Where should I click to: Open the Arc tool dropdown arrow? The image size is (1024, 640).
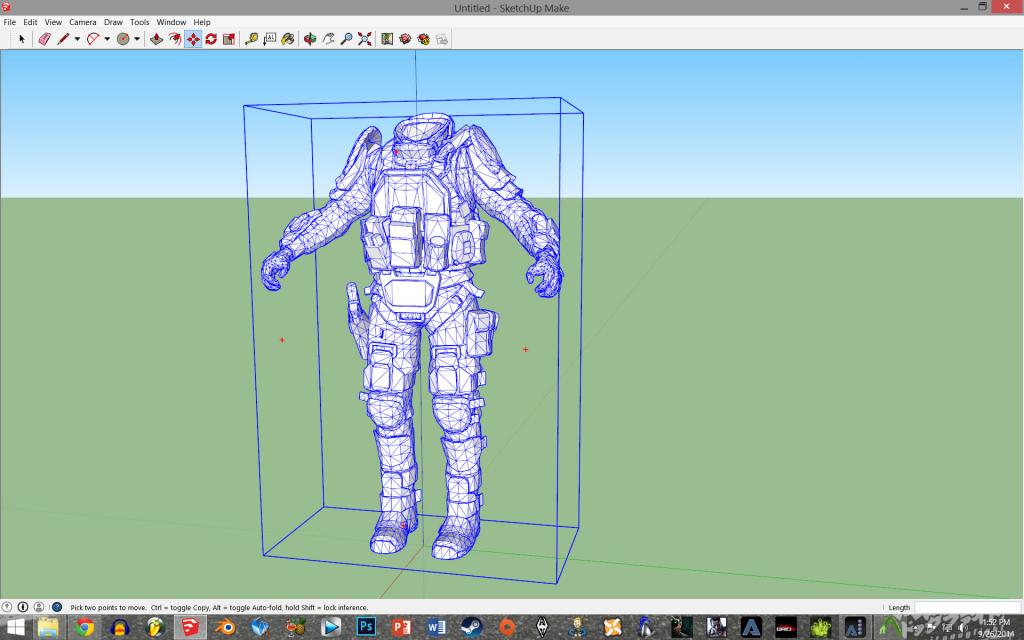pyautogui.click(x=107, y=39)
